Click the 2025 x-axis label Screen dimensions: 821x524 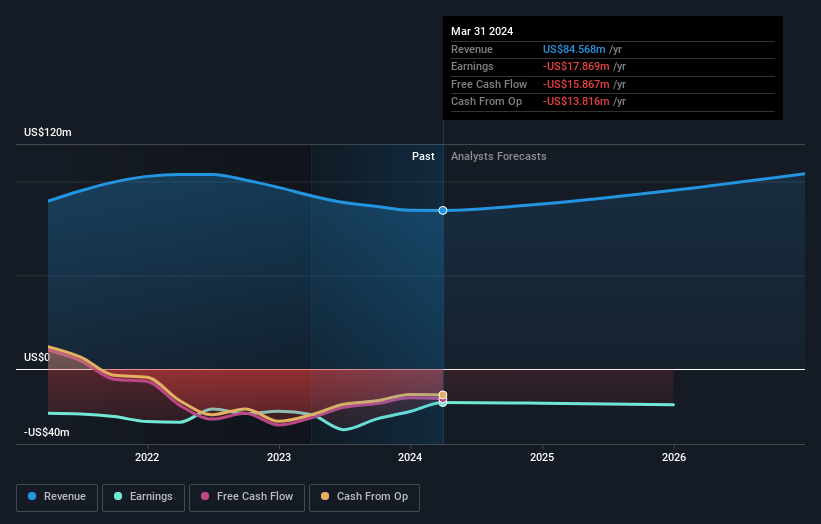(x=542, y=458)
